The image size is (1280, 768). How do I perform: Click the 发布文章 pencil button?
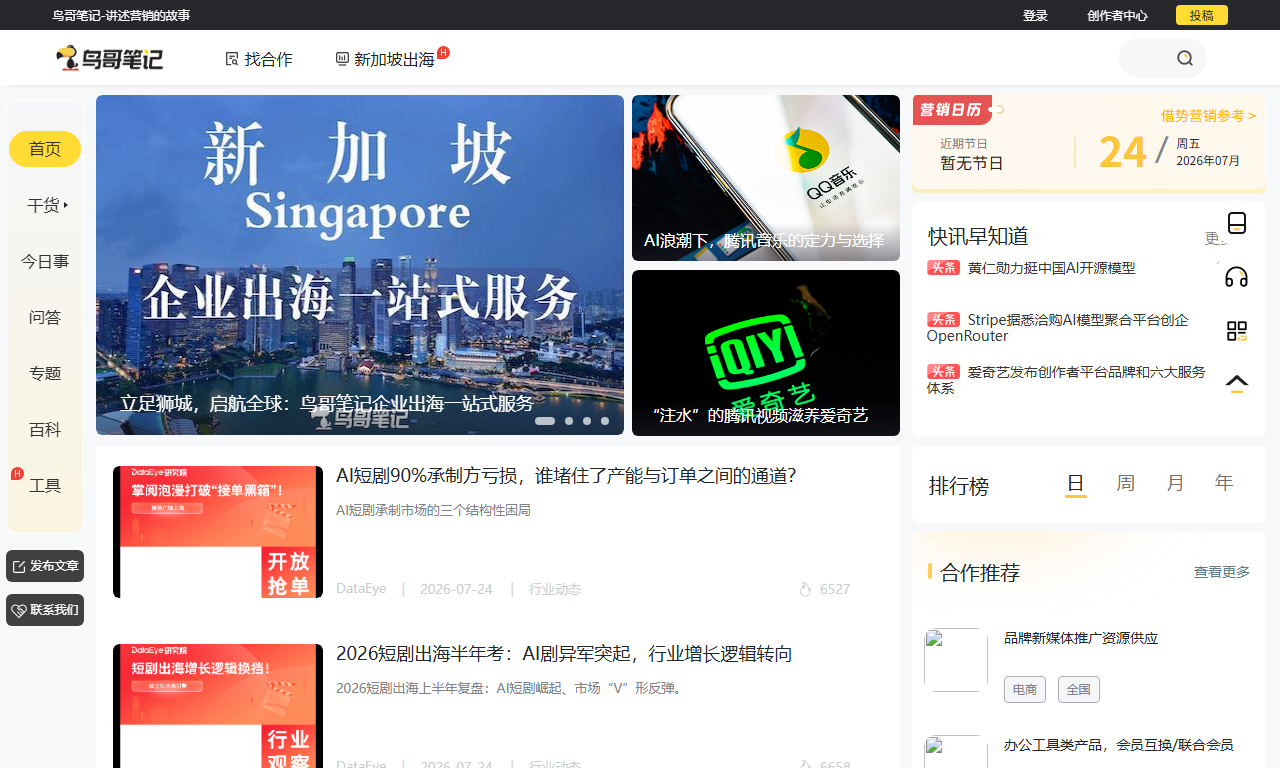coord(45,566)
